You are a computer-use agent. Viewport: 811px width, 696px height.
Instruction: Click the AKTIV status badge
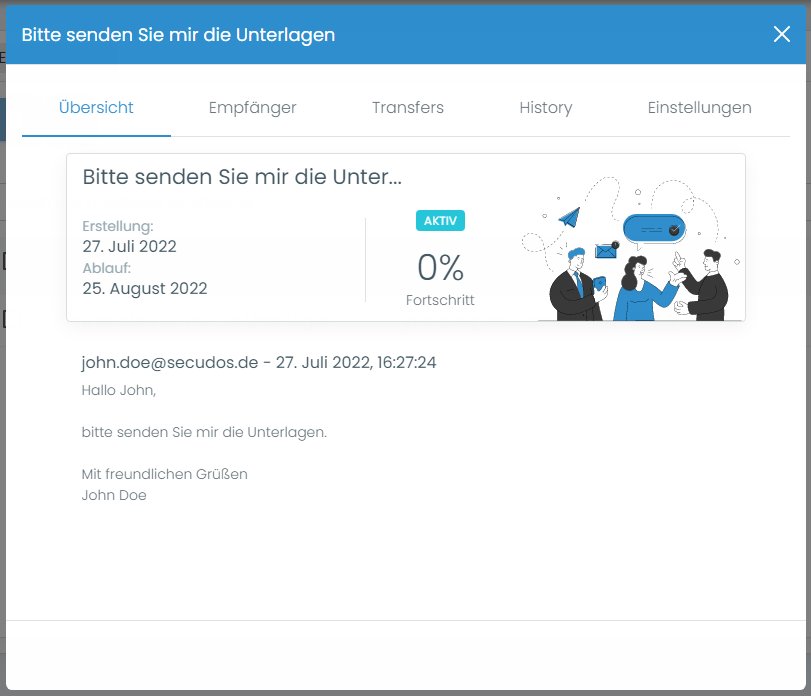point(440,221)
